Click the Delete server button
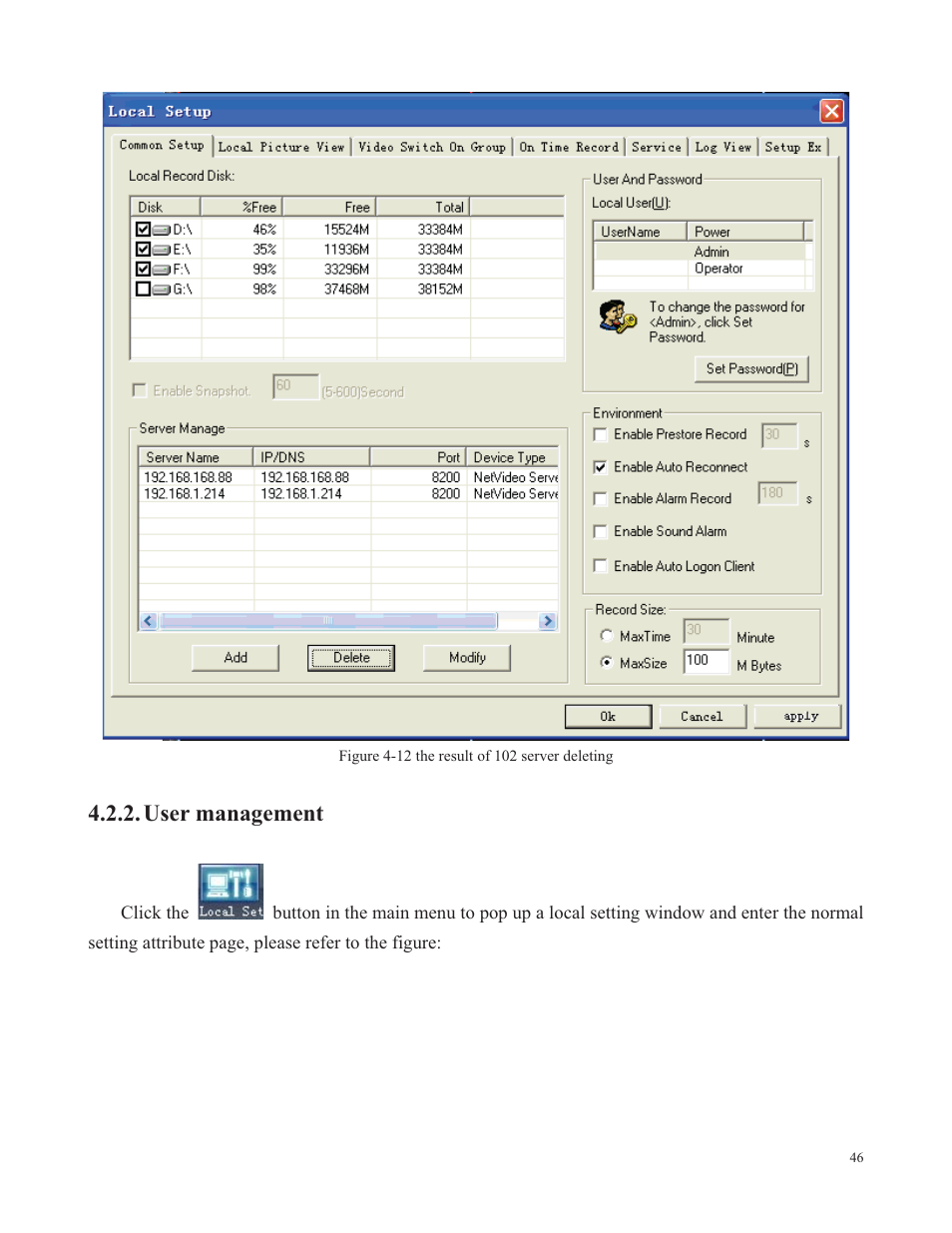This screenshot has width=952, height=1233. 351,658
